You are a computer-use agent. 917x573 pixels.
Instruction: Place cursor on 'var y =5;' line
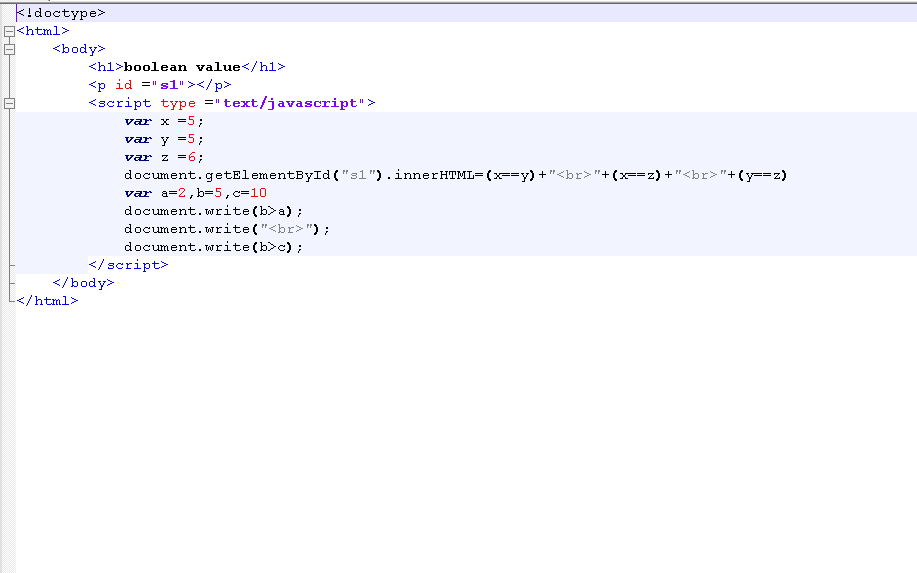[163, 139]
